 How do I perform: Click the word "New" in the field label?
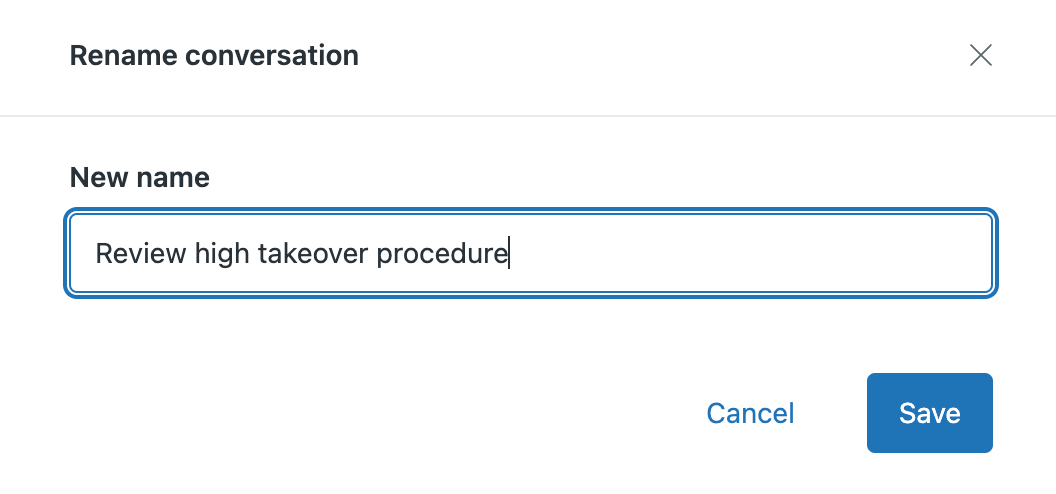pyautogui.click(x=98, y=178)
